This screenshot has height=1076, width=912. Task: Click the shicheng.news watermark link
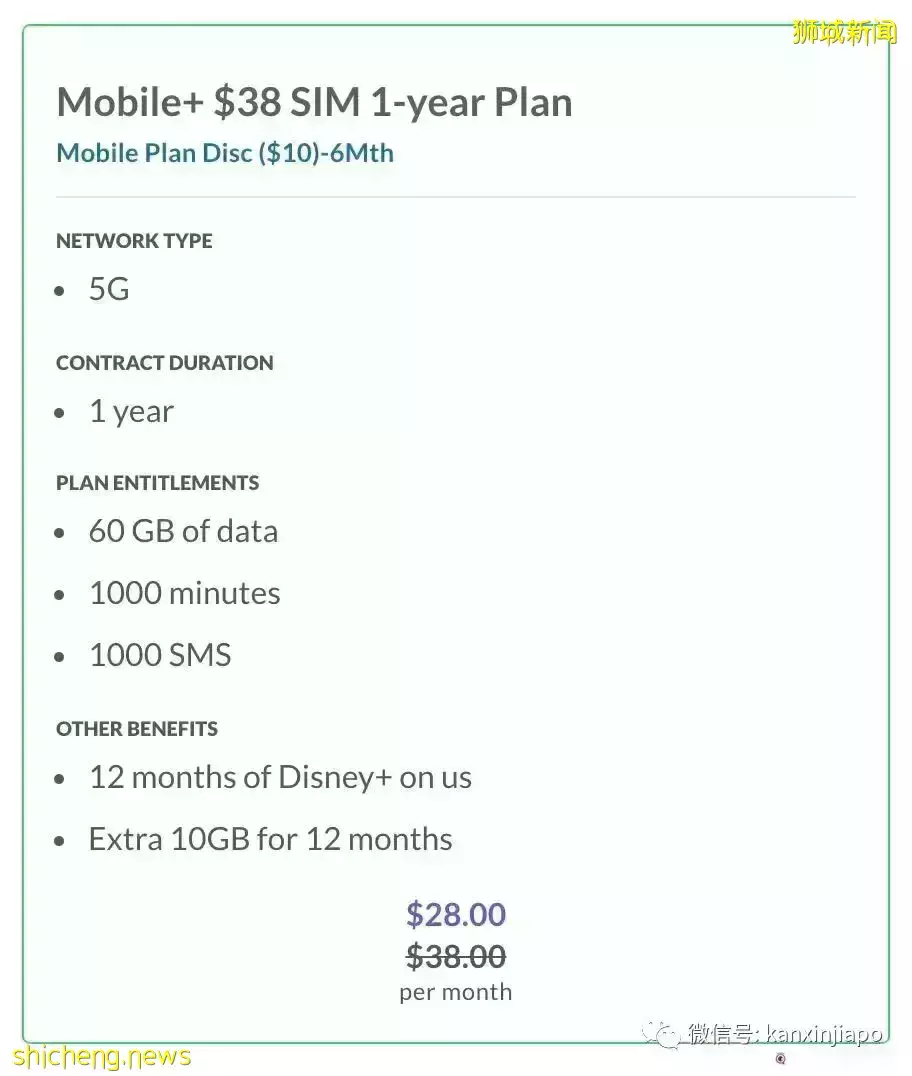pos(102,1055)
